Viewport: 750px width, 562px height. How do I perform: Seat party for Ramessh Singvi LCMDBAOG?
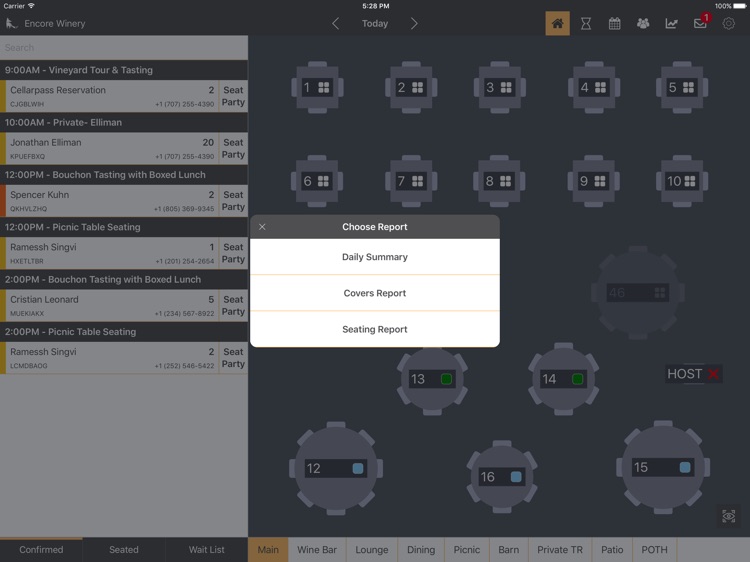(x=233, y=358)
